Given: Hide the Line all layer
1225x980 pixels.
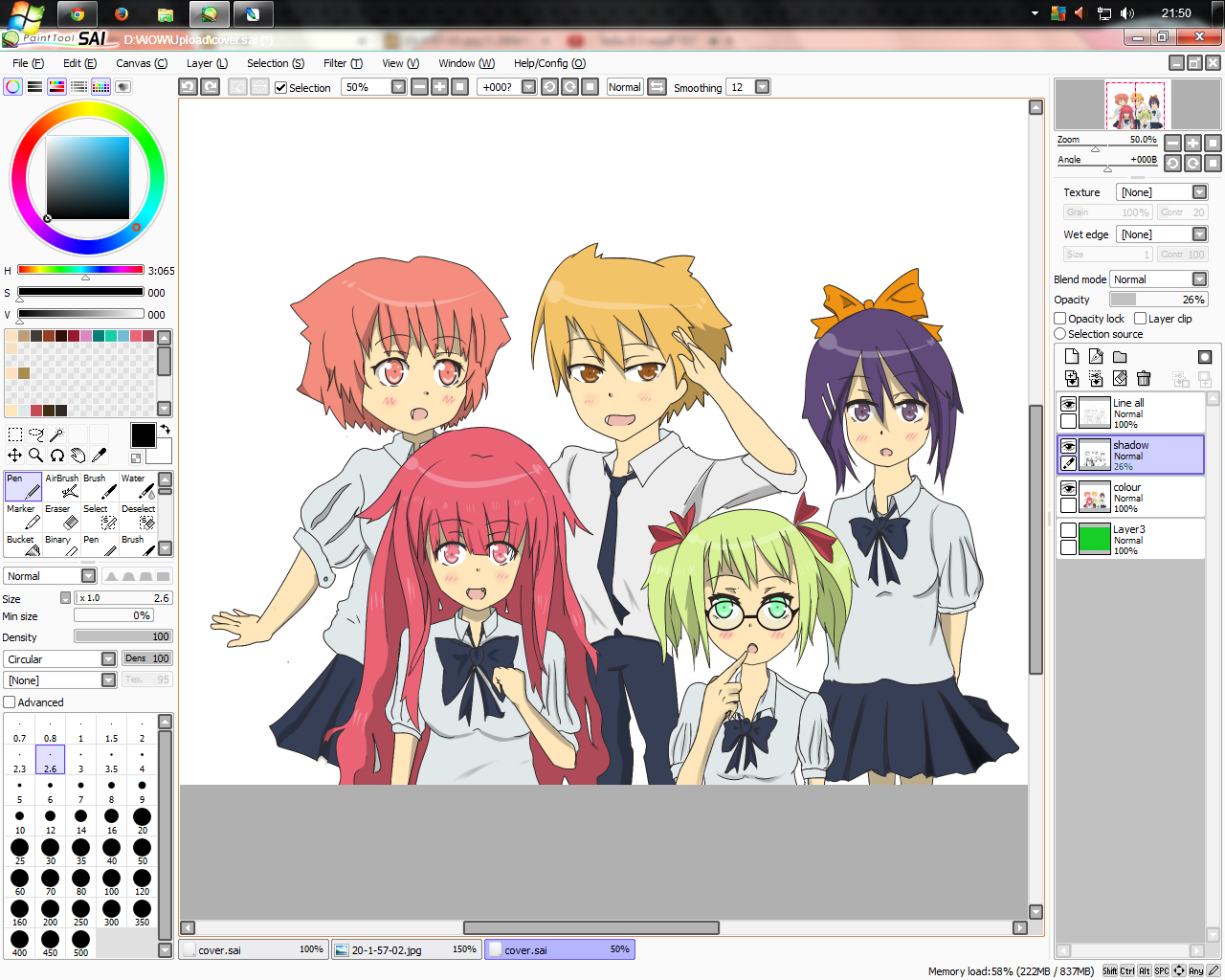Looking at the screenshot, I should pos(1068,404).
